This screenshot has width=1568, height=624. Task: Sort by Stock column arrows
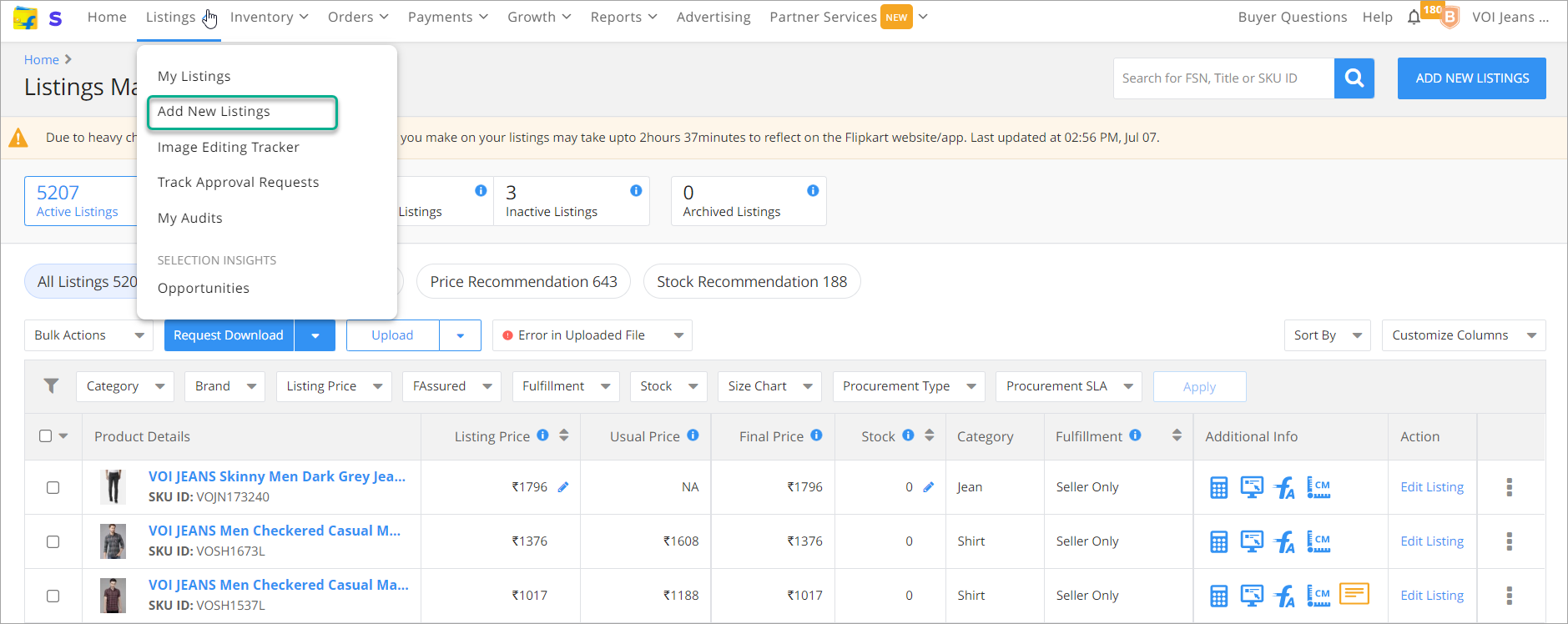pos(930,435)
